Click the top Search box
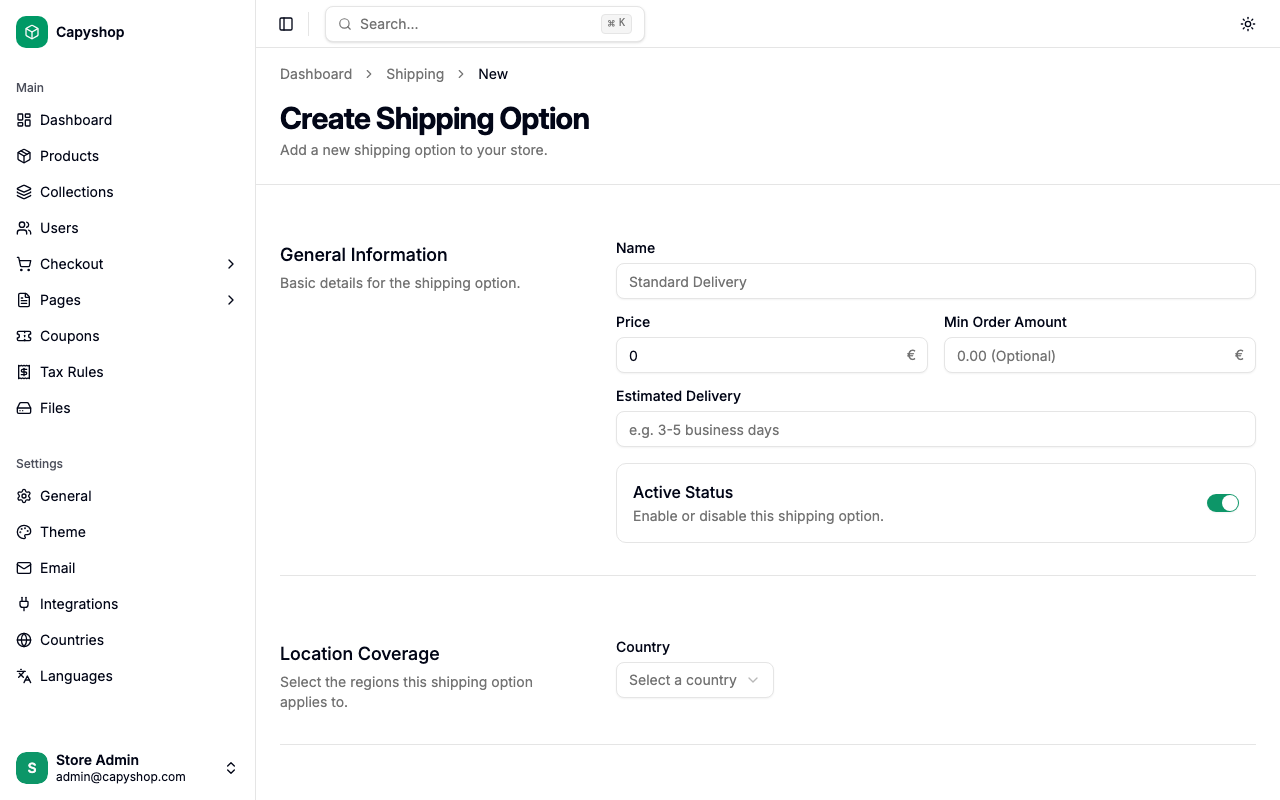This screenshot has height=800, width=1280. (485, 24)
